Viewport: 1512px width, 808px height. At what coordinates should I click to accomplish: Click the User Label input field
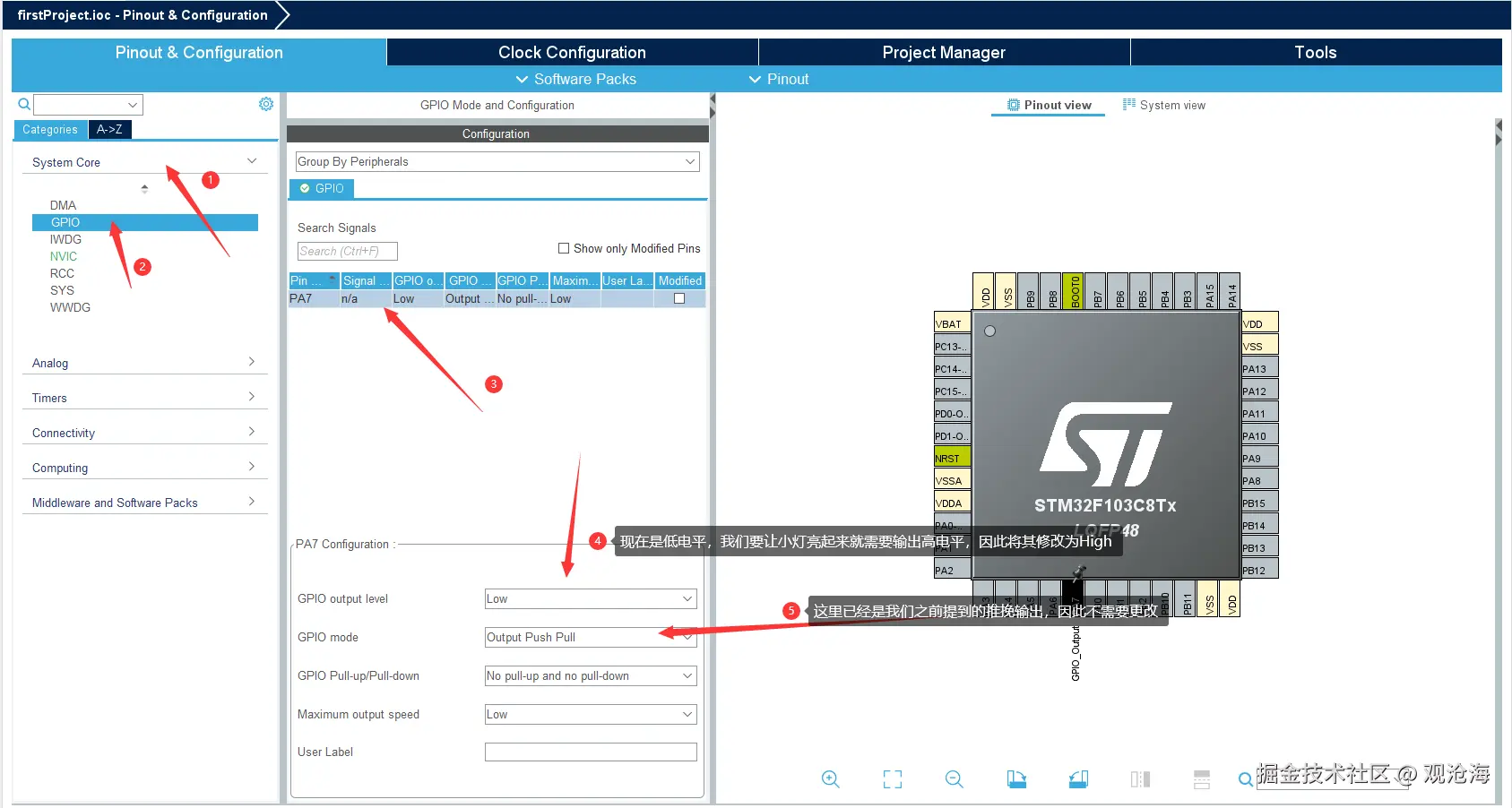[591, 752]
